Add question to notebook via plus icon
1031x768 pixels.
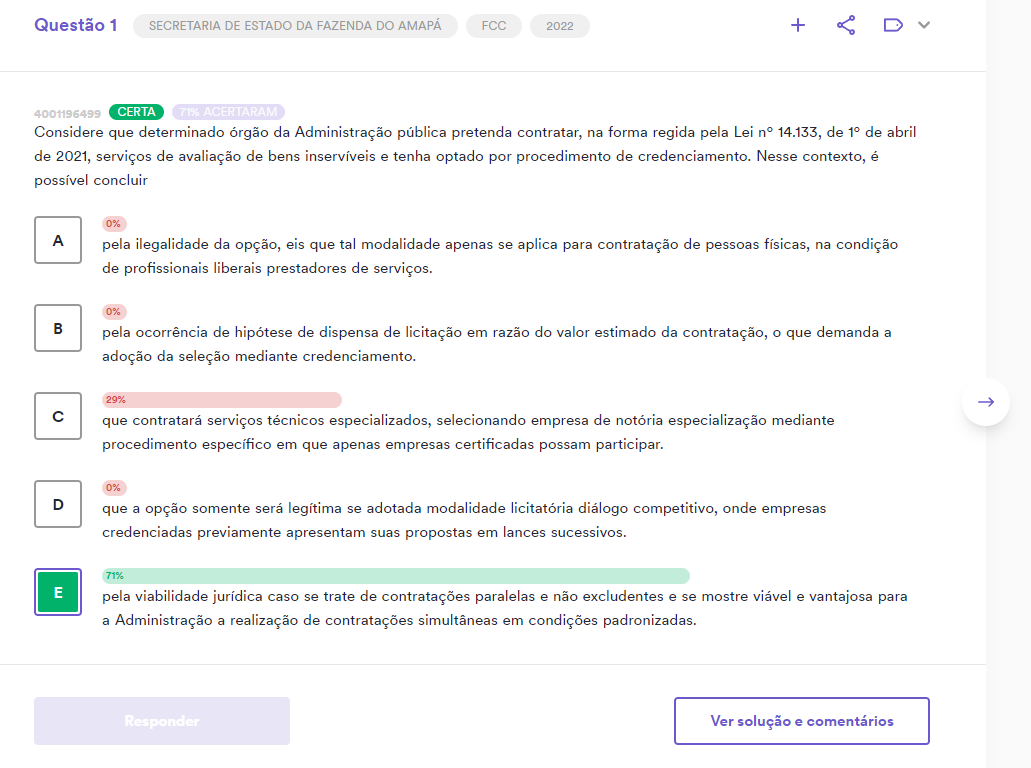pyautogui.click(x=797, y=25)
